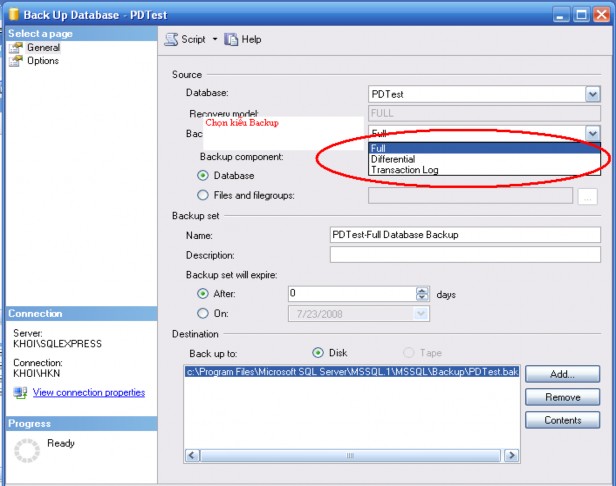The height and width of the screenshot is (486, 616).
Task: Open the 7/23/2008 date dropdown
Action: coord(421,314)
